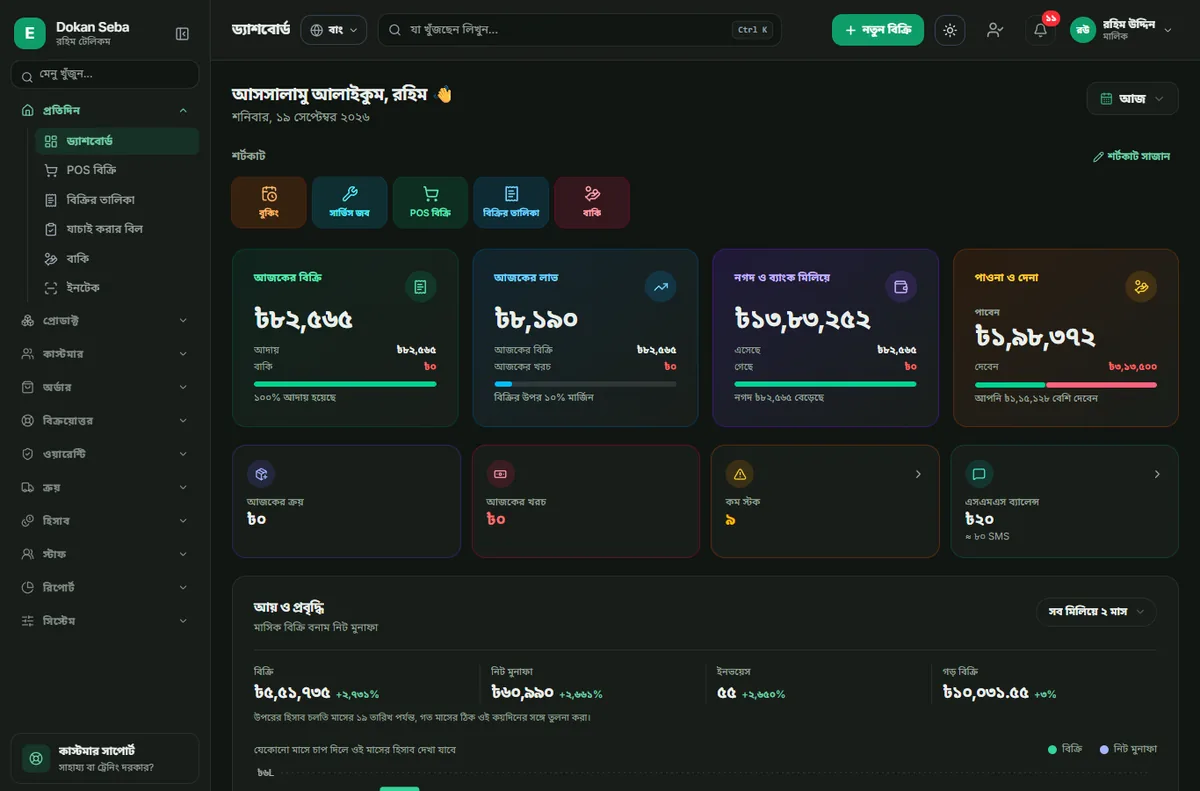
Task: Open বিক্রির তালিকা in the sidebar
Action: pos(117,200)
